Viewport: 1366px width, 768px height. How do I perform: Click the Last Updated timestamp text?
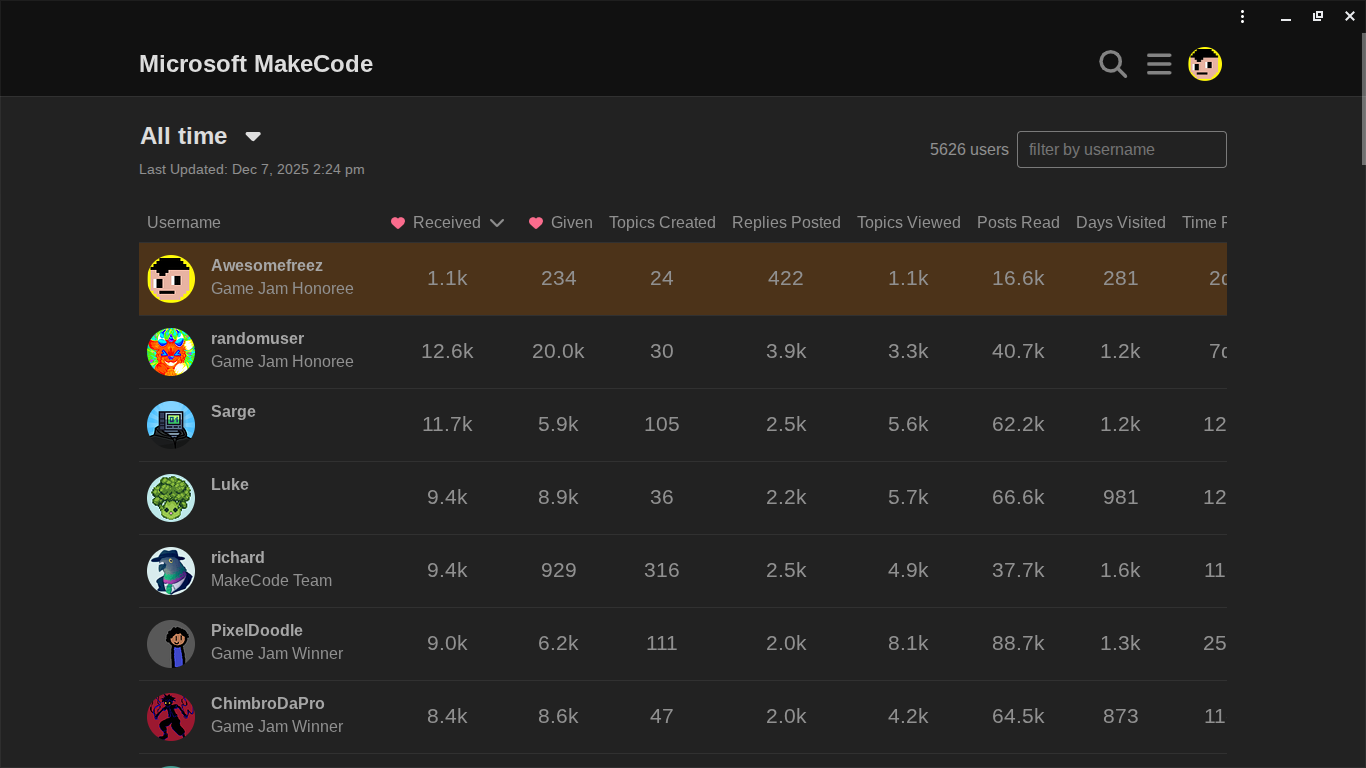tap(252, 170)
